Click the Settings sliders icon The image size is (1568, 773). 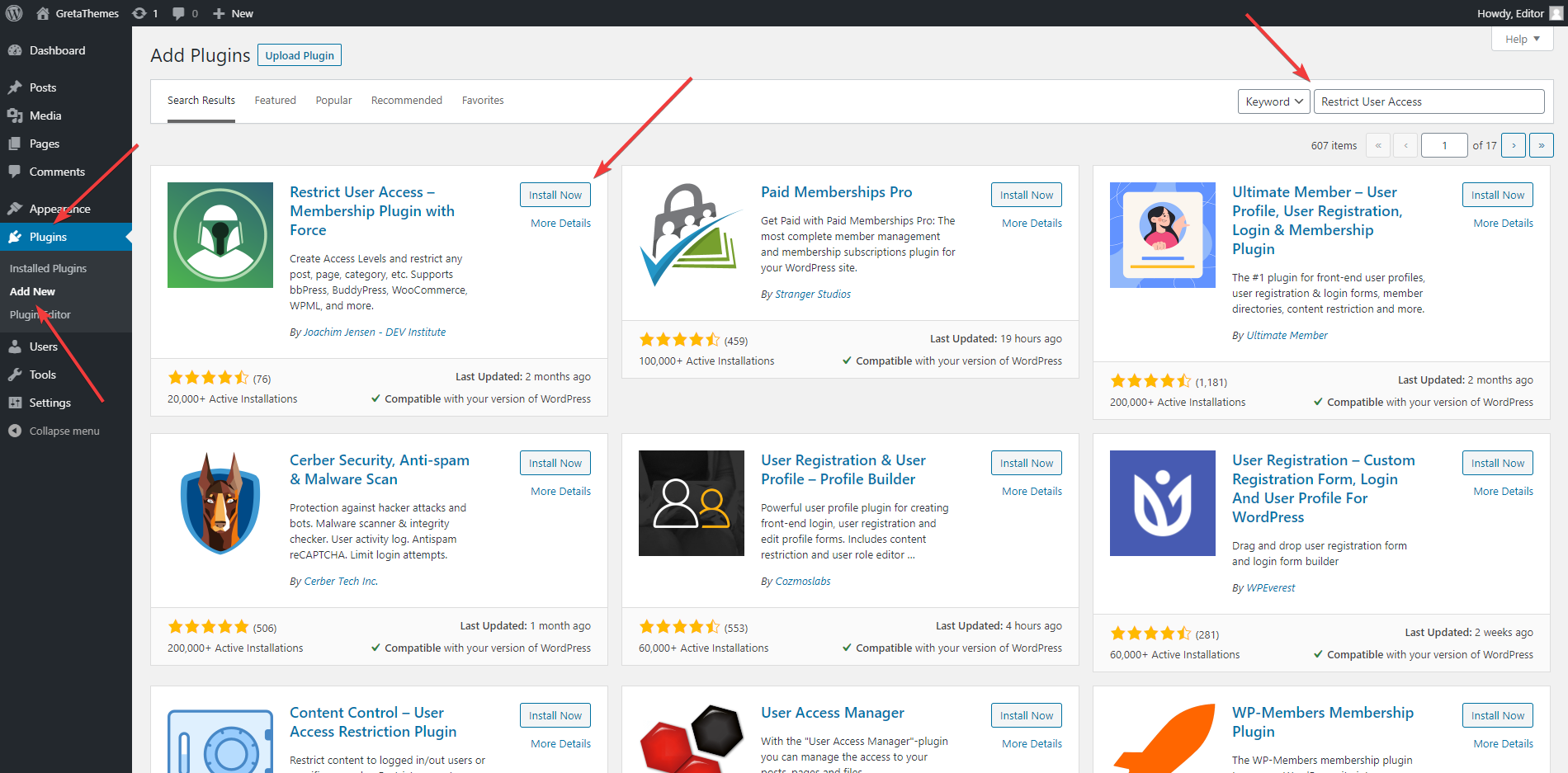[x=15, y=403]
